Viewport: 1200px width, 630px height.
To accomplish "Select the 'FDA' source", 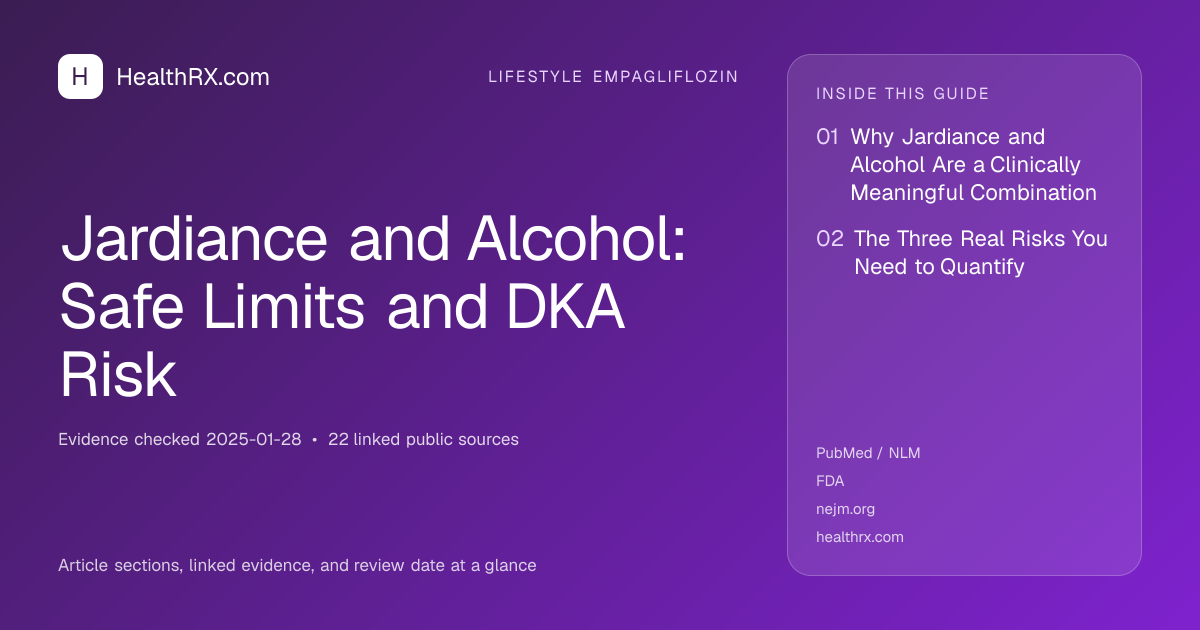I will [830, 481].
